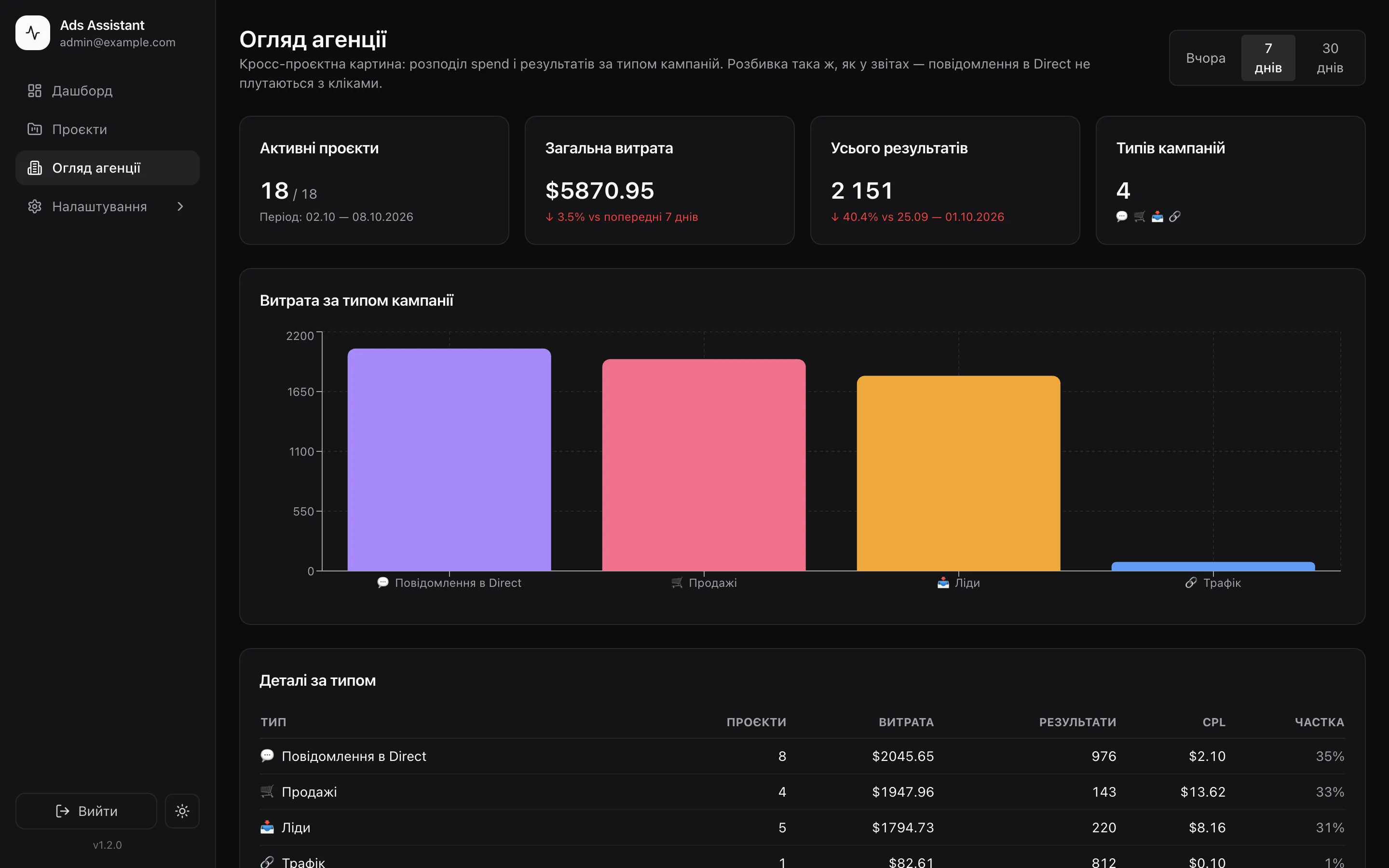Expand the Налаштування chevron arrow
Image resolution: width=1389 pixels, height=868 pixels.
(180, 206)
